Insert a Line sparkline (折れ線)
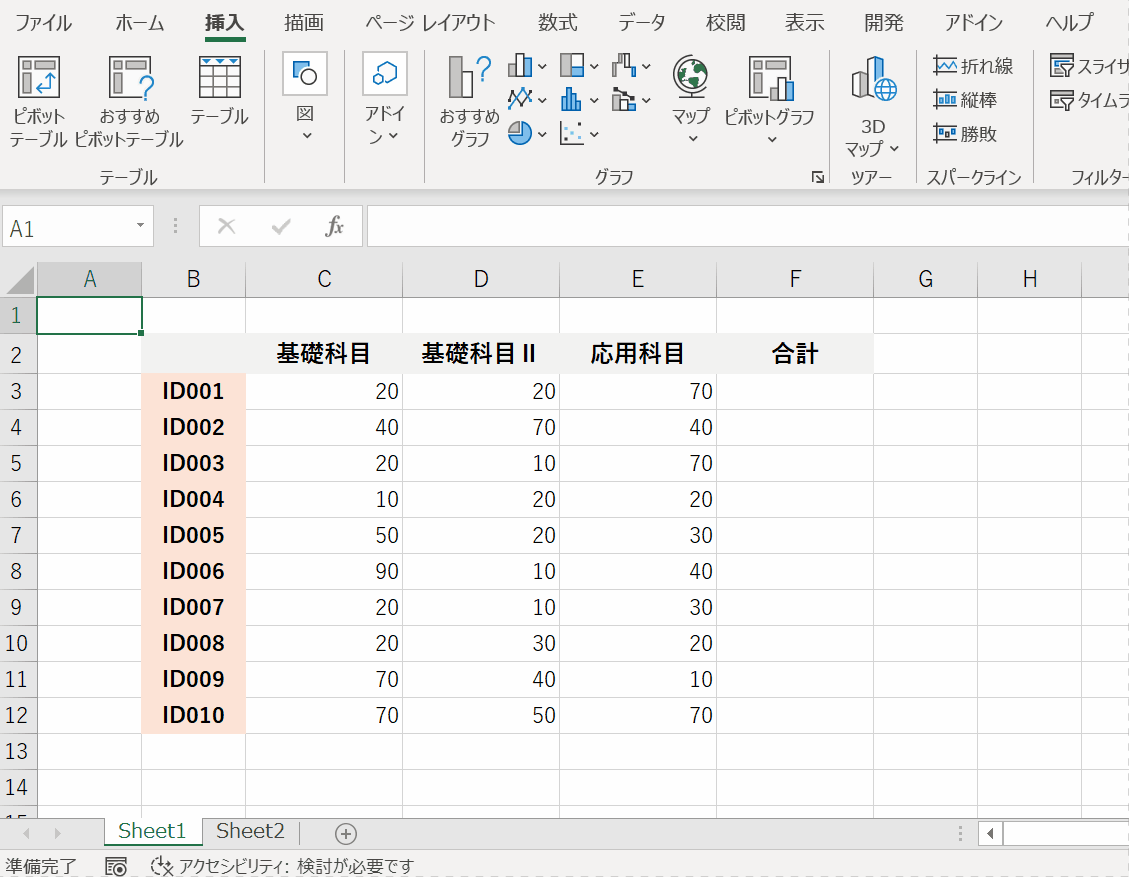 click(973, 66)
